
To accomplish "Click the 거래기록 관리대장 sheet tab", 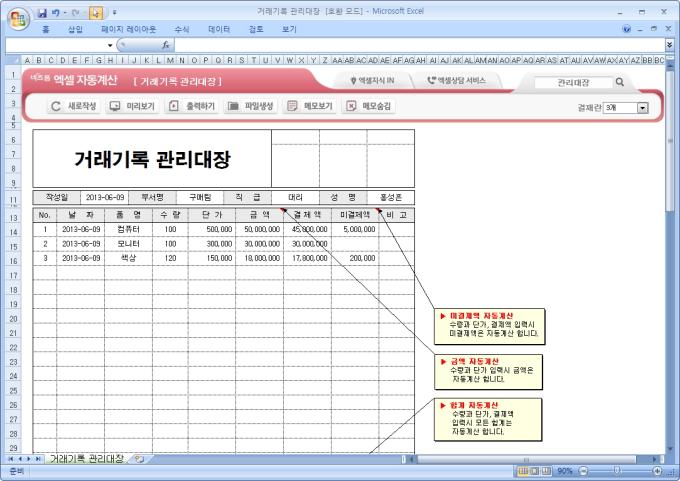I will (x=87, y=458).
